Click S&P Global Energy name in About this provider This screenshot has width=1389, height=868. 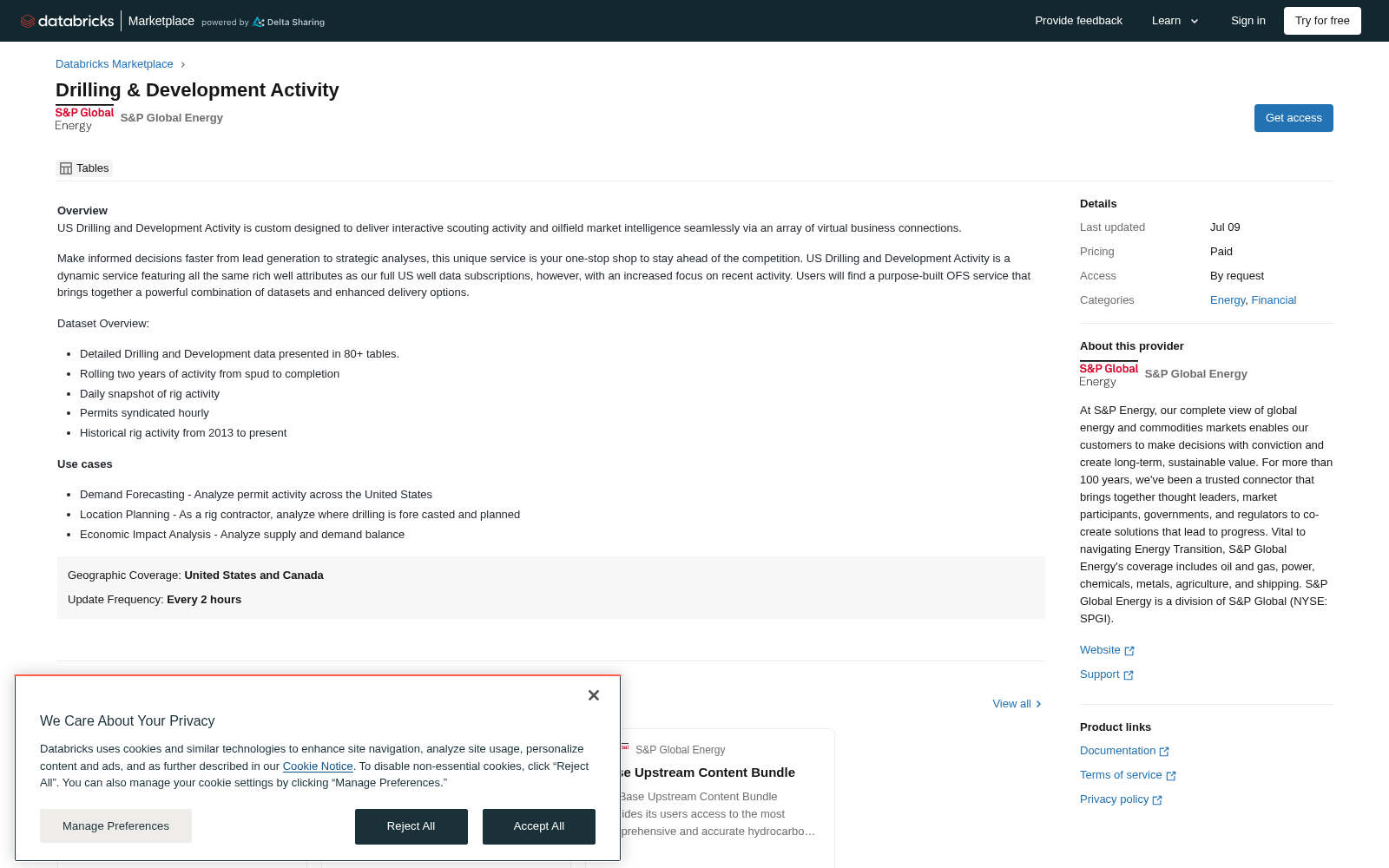1196,374
